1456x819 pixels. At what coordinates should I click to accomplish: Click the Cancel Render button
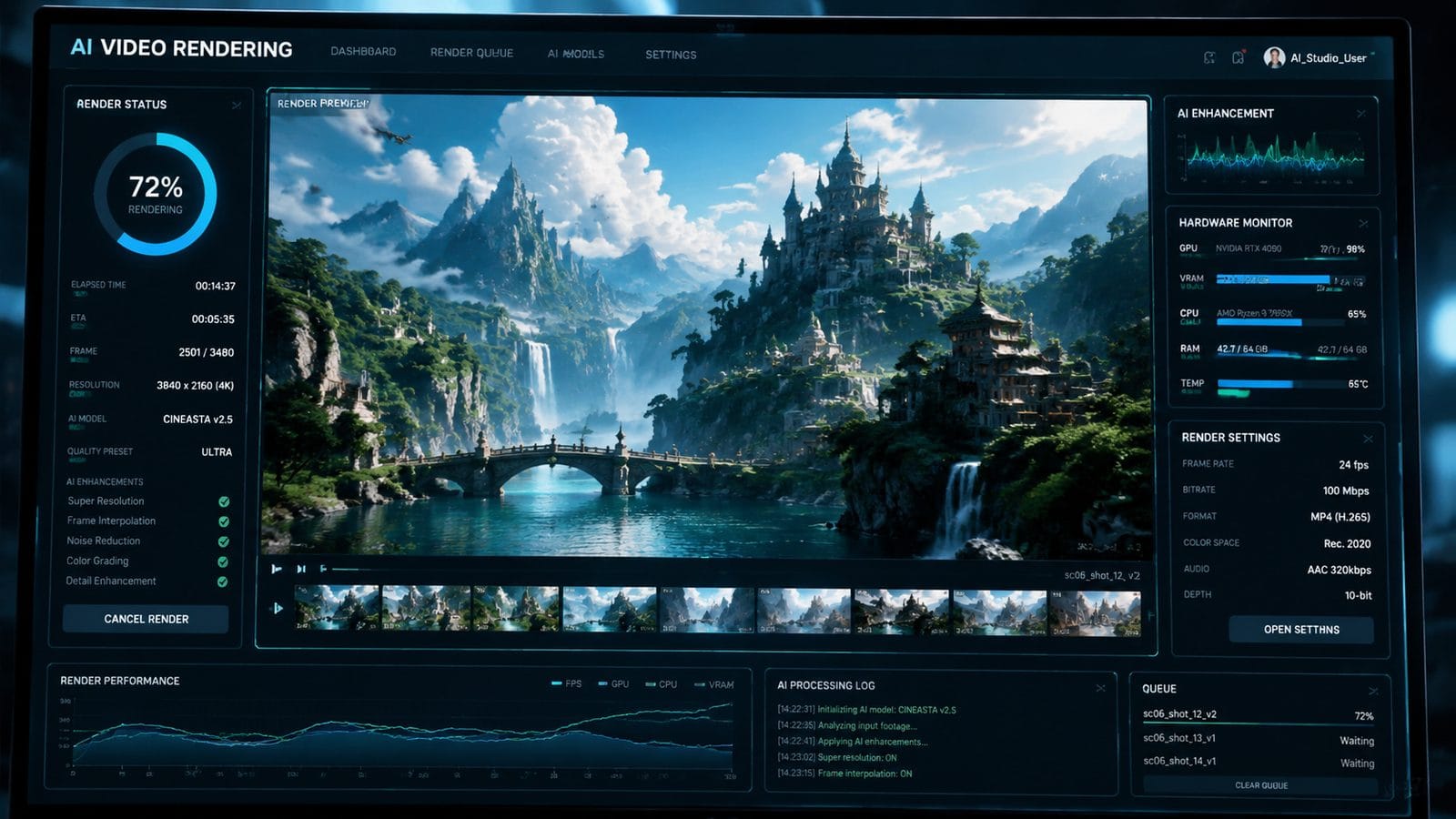pos(146,619)
